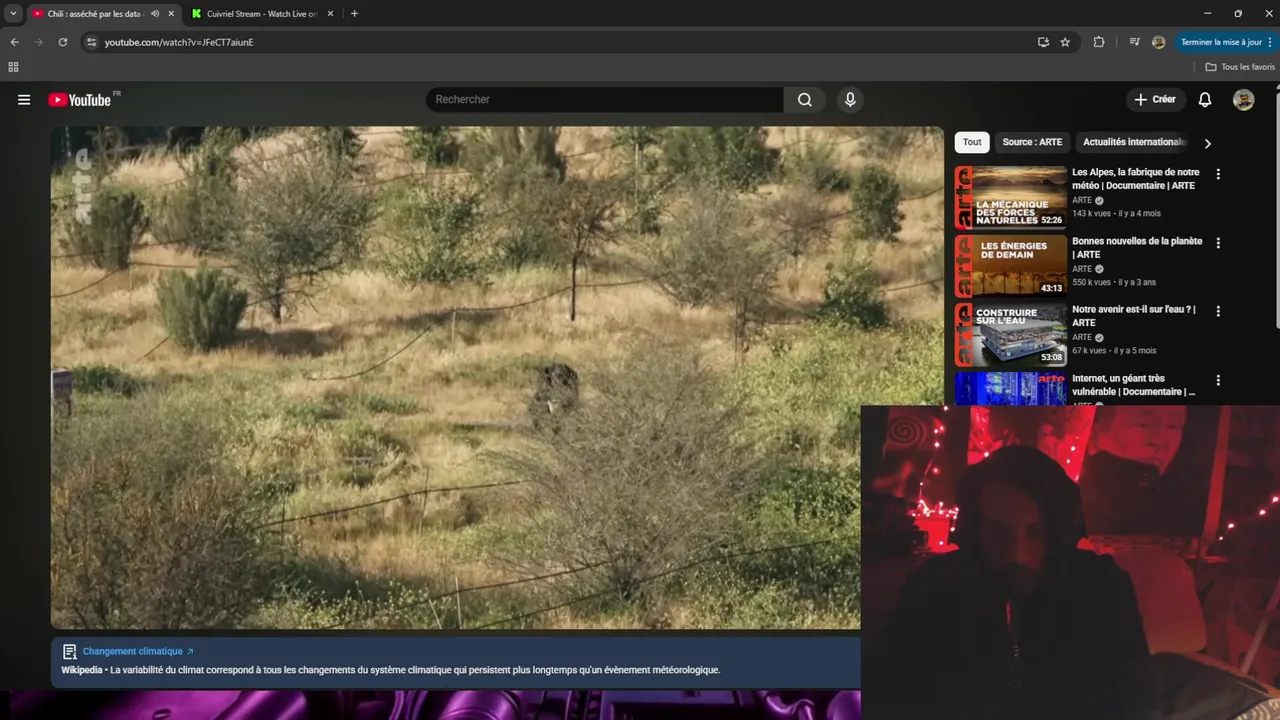This screenshot has width=1280, height=720.
Task: Click Notre avenir est-il sur l'eau title
Action: coord(1134,316)
